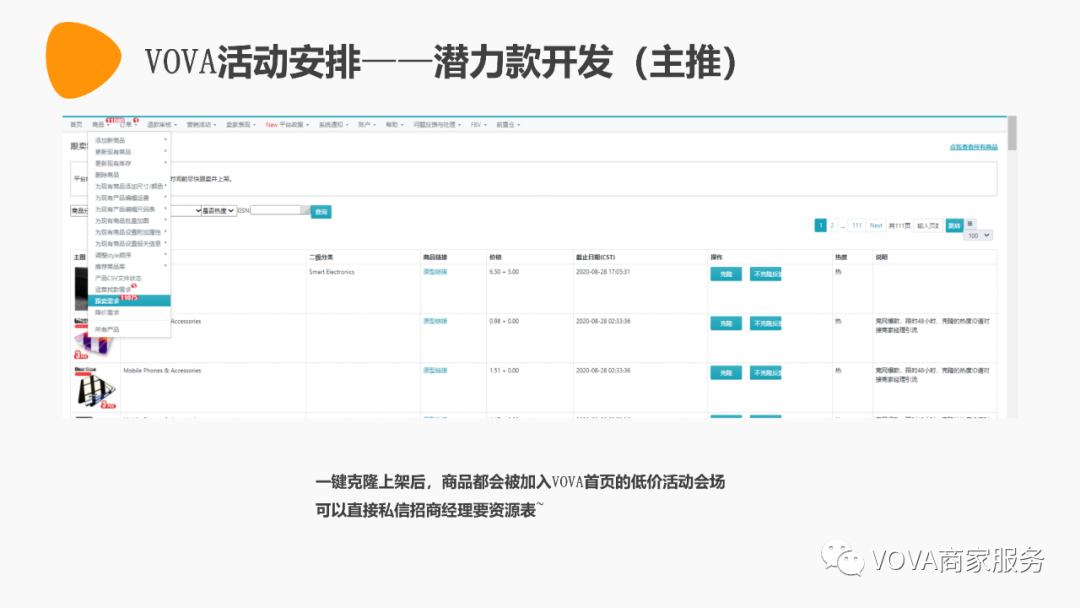Open 原型链接 link in the 0.98 price row
Image resolution: width=1080 pixels, height=608 pixels.
pos(435,321)
